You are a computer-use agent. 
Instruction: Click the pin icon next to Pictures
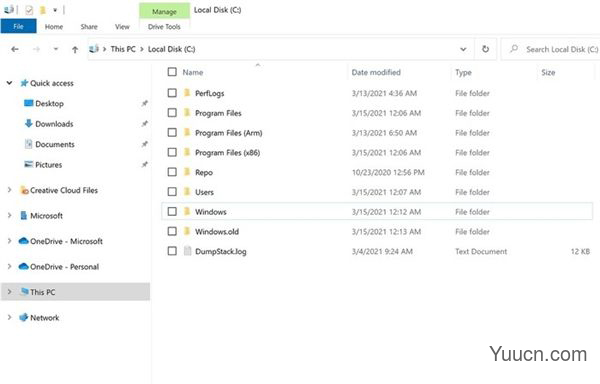[144, 164]
